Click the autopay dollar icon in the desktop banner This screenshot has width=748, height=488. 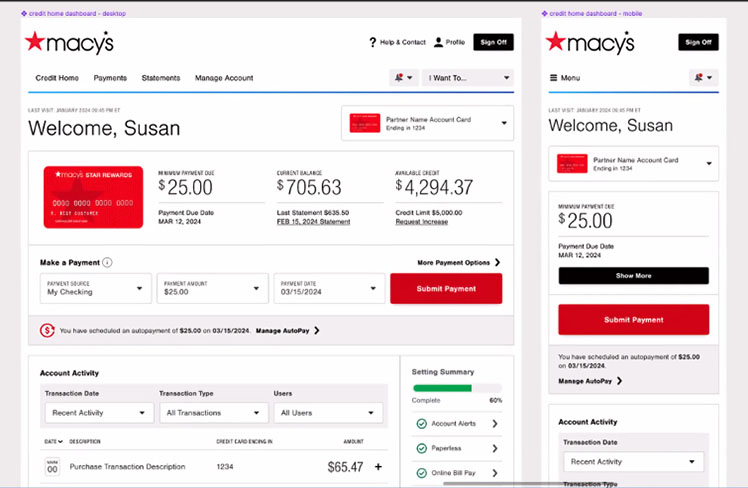pos(47,330)
